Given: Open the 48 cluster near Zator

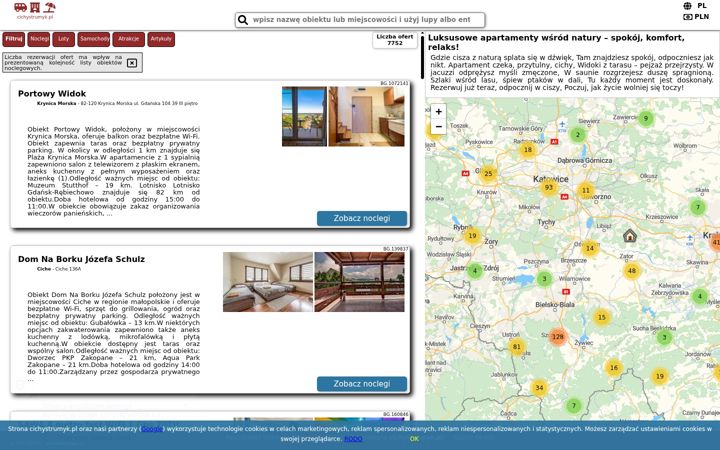Looking at the screenshot, I should pos(632,270).
